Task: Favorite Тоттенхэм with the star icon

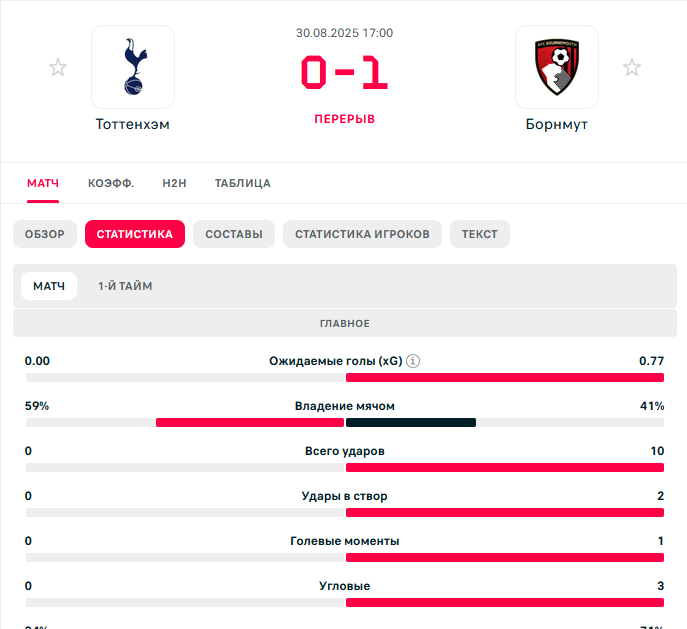Action: 58,67
